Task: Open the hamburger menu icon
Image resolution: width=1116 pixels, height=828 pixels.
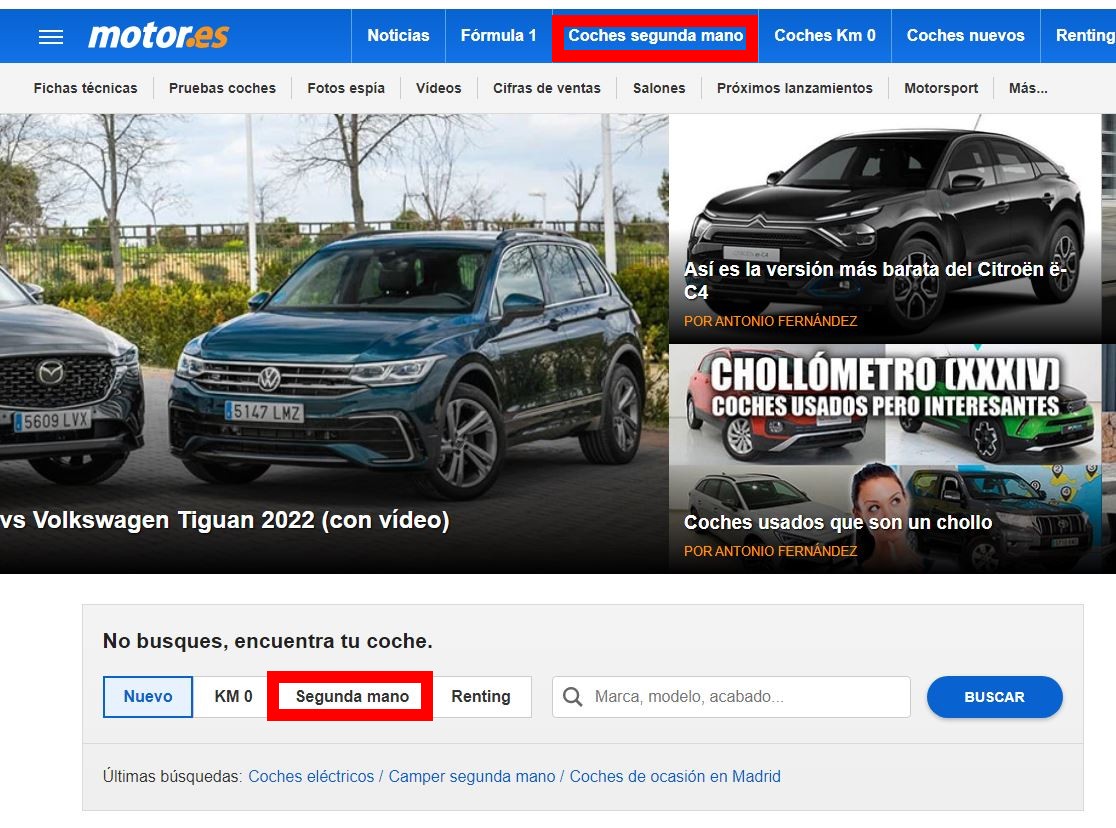Action: click(51, 36)
